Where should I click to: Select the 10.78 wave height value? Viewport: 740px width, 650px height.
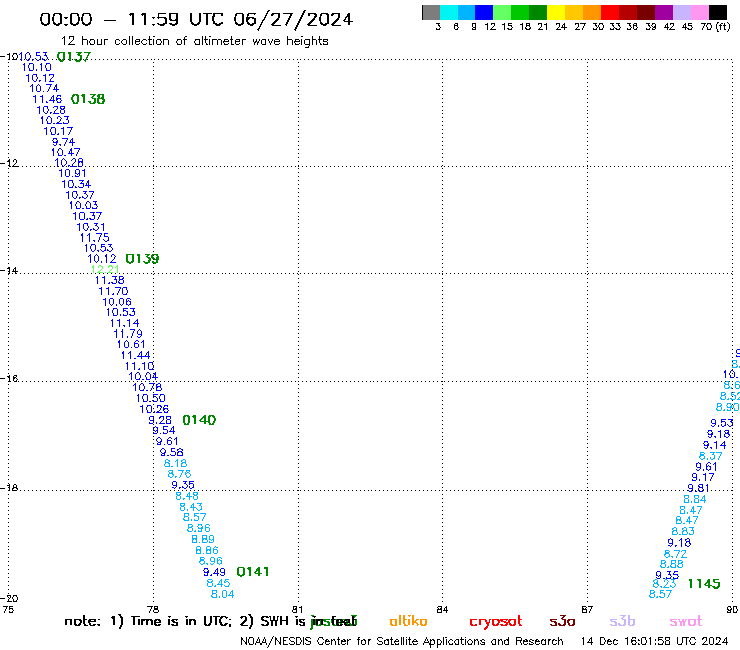pos(147,388)
